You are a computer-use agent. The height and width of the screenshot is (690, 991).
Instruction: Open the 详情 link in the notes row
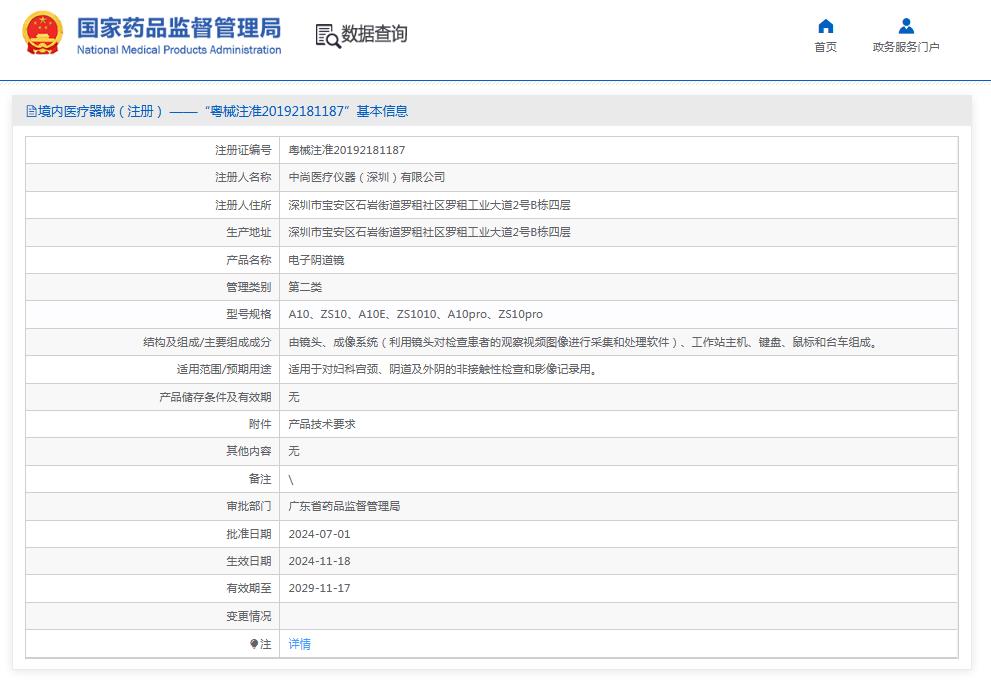pyautogui.click(x=299, y=644)
